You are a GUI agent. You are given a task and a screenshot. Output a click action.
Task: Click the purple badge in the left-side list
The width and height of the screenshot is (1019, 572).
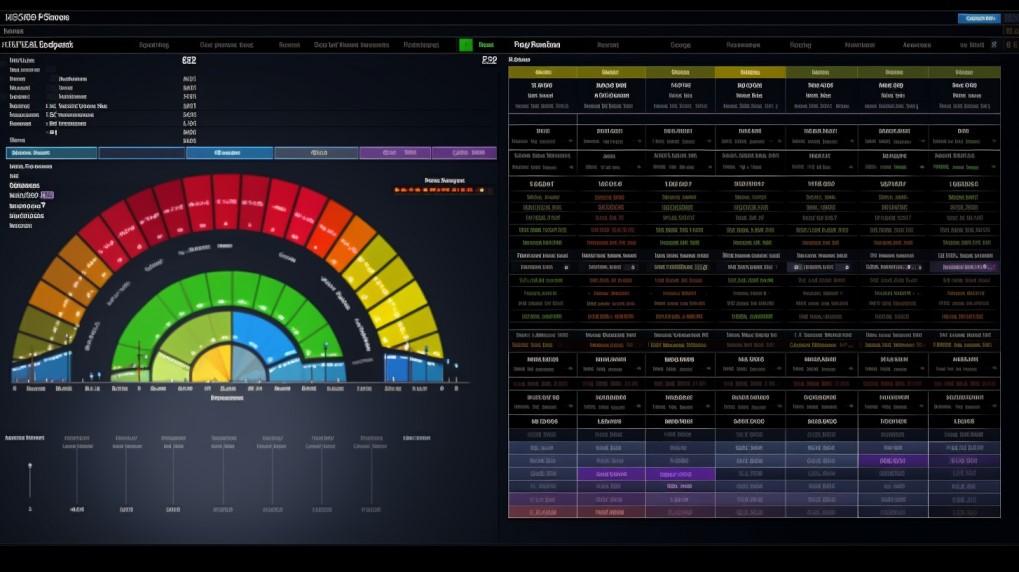point(47,195)
